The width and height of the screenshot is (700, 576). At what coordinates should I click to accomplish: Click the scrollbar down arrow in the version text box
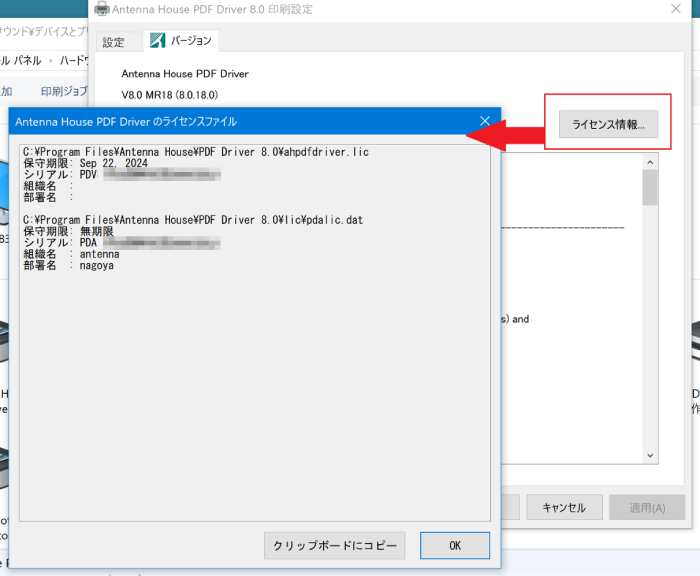tap(649, 454)
